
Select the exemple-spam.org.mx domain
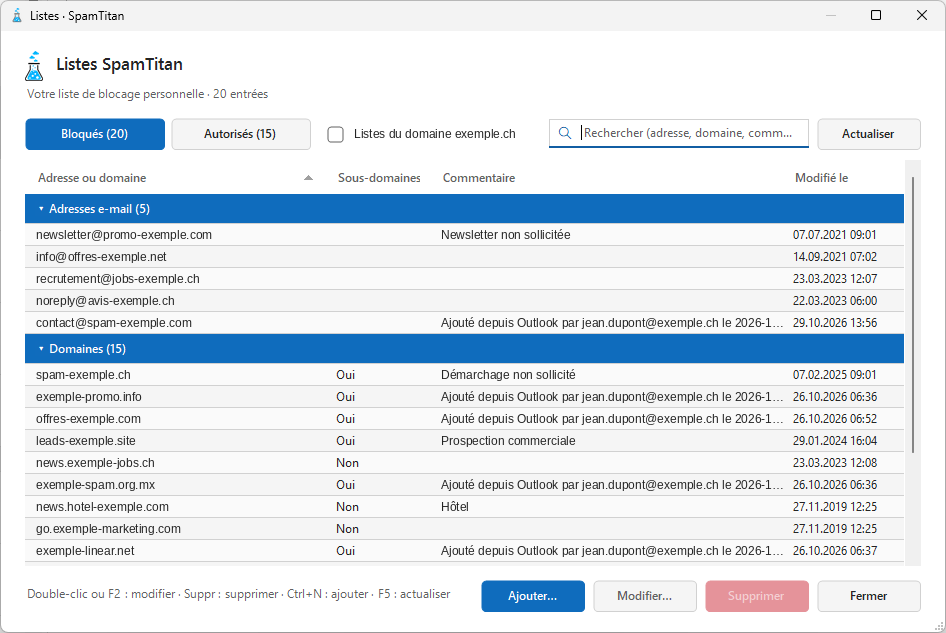click(465, 485)
